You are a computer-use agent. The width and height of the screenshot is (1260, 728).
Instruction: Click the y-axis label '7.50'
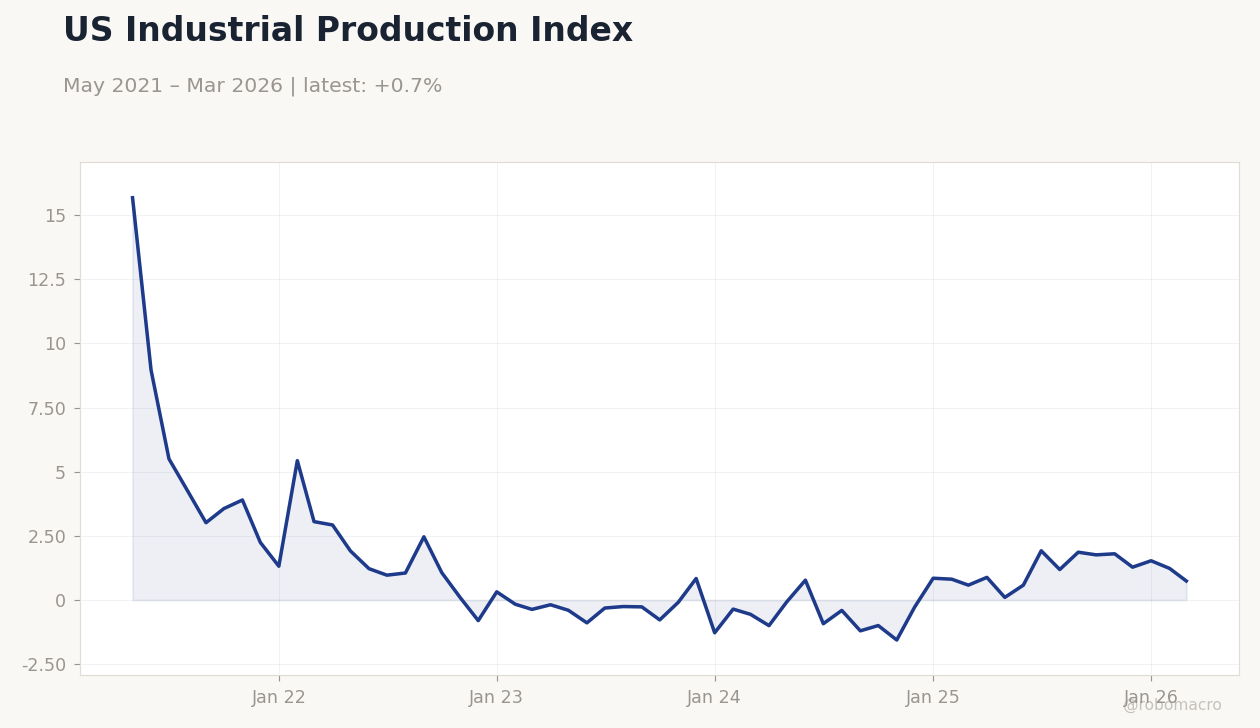tap(47, 408)
